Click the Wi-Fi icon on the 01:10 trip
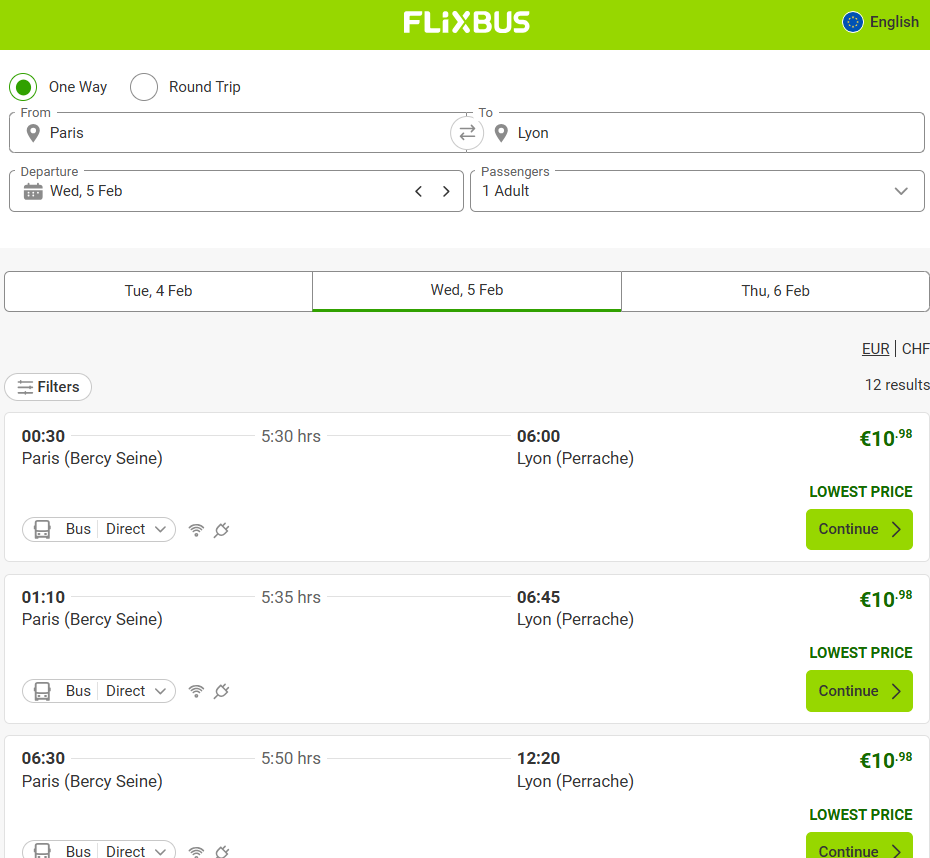930x858 pixels. pyautogui.click(x=196, y=691)
